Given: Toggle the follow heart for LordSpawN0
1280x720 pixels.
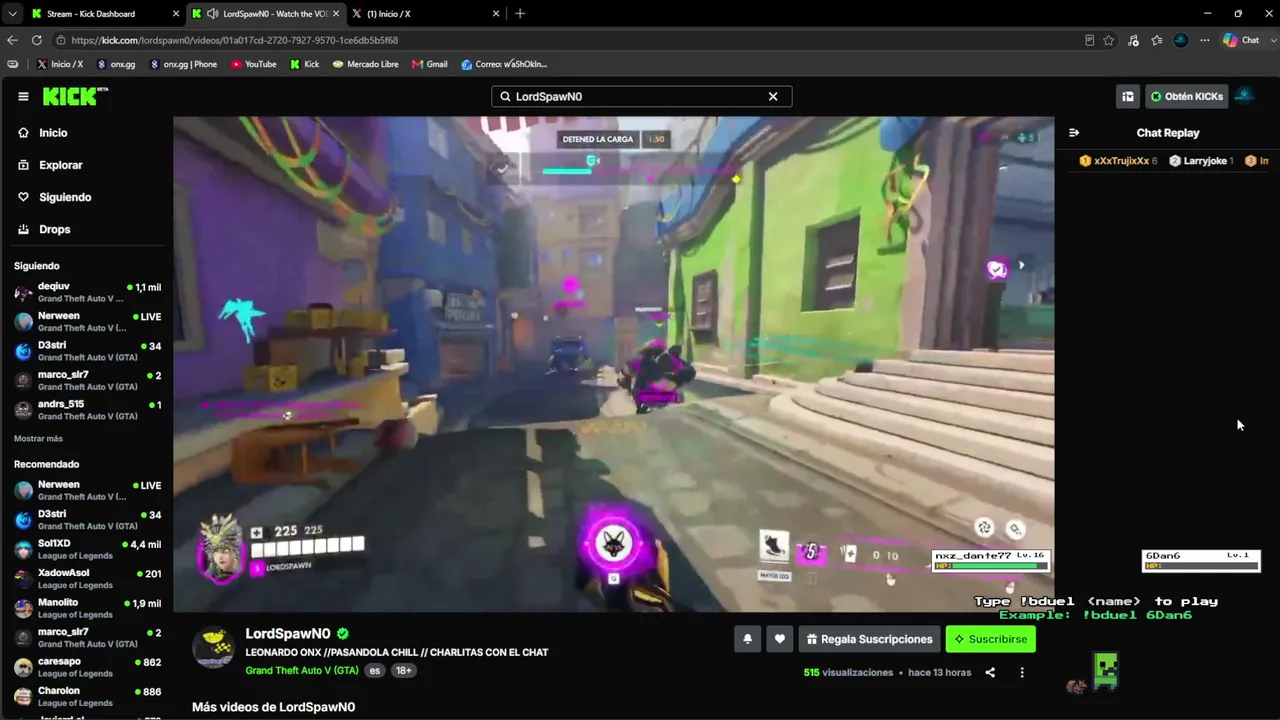Looking at the screenshot, I should tap(780, 639).
